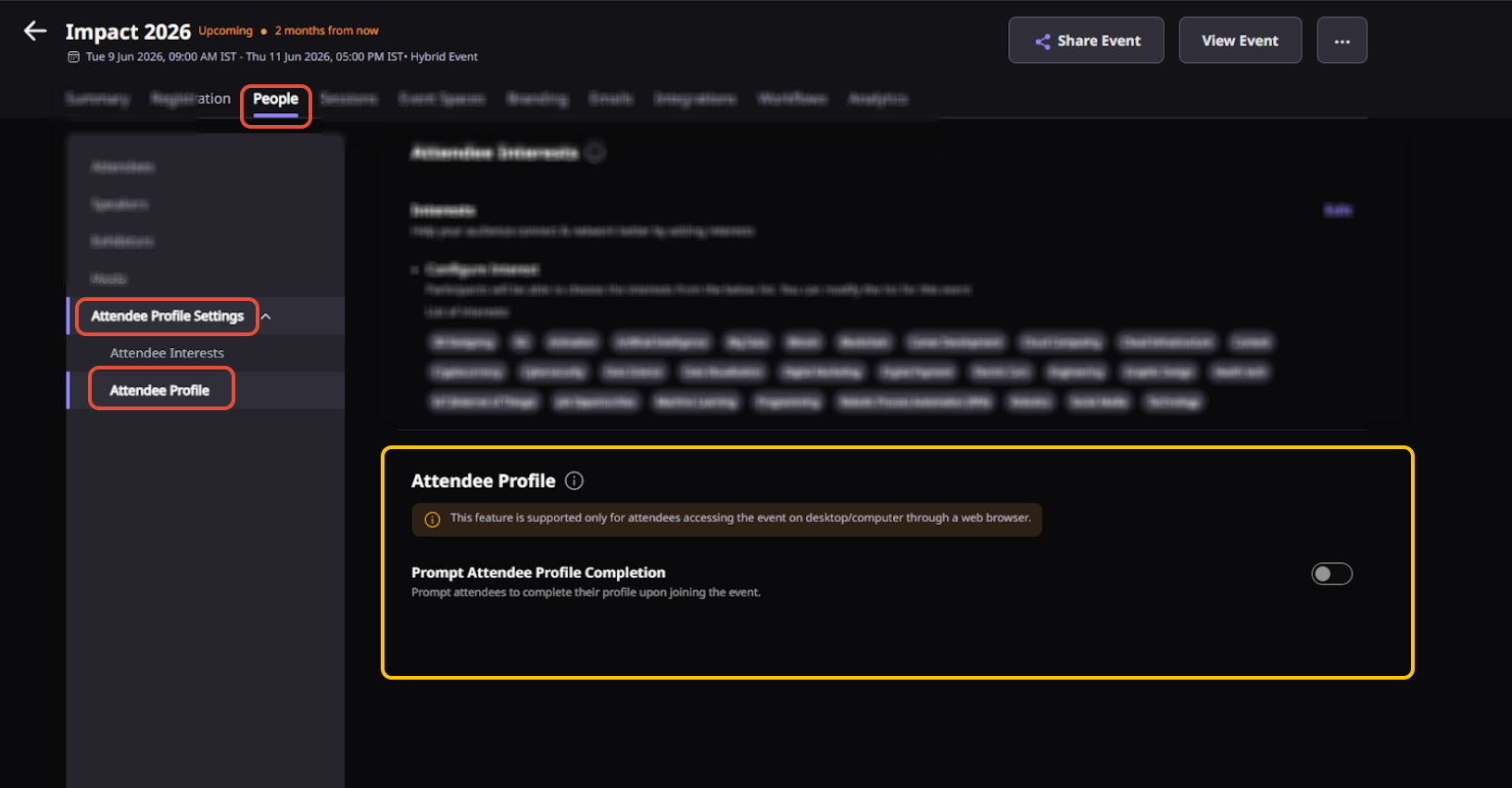Open Speakers in the left sidebar
1512x788 pixels.
120,205
